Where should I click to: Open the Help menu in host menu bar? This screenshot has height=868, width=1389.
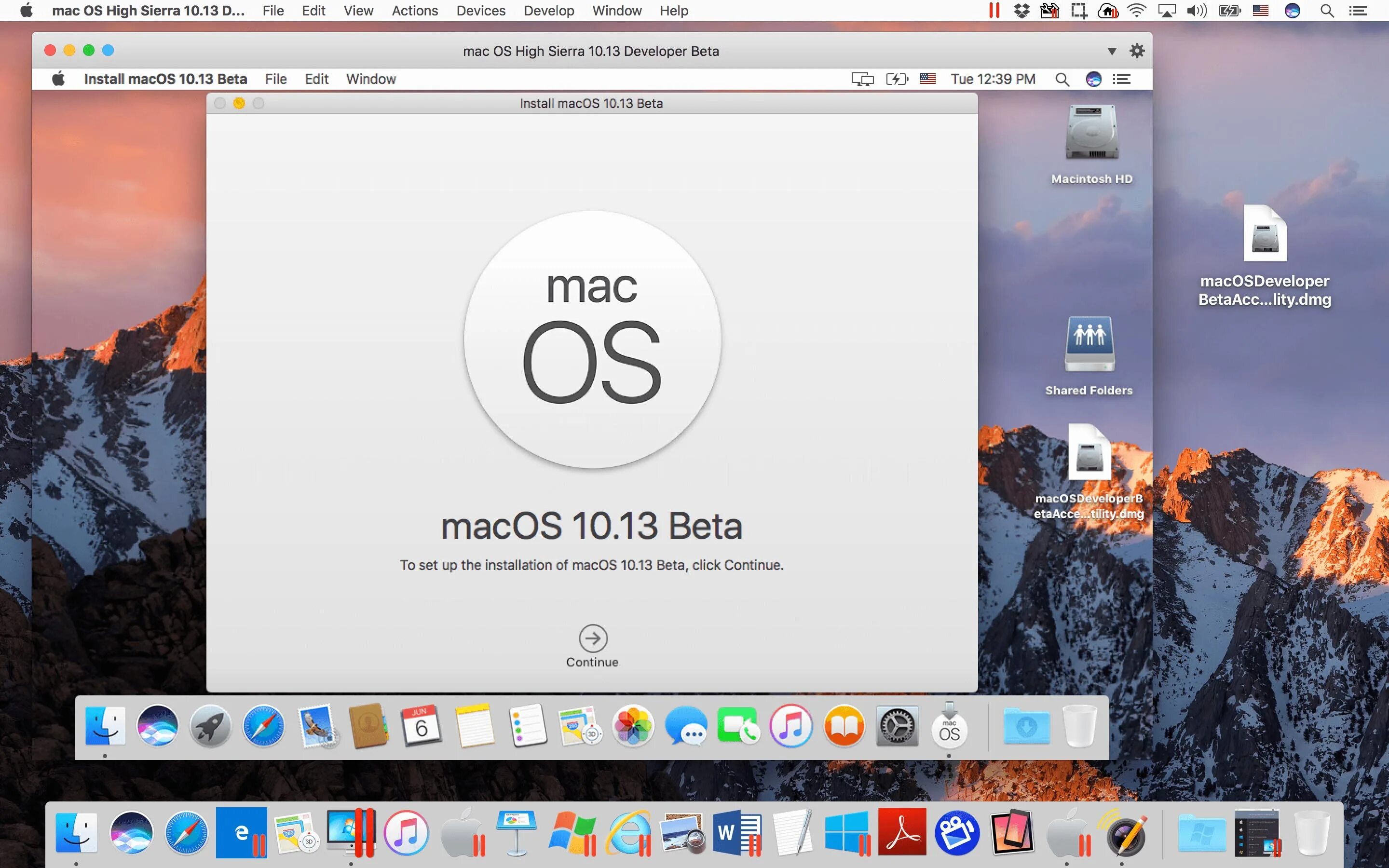(x=673, y=10)
